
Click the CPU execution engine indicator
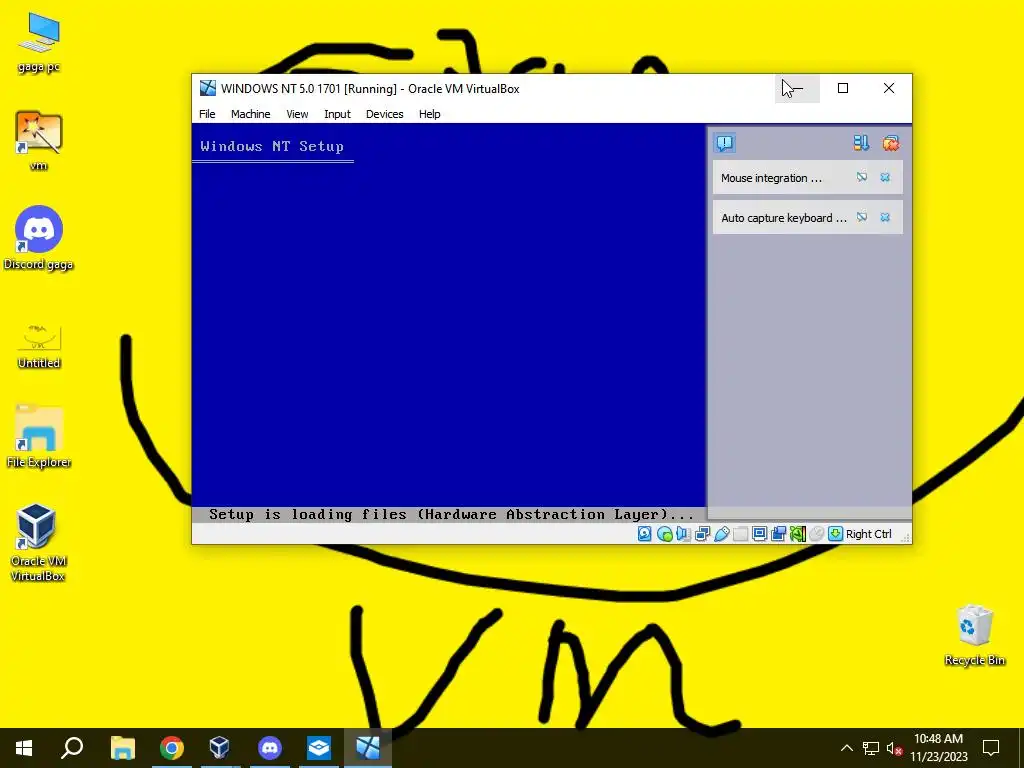[x=797, y=534]
